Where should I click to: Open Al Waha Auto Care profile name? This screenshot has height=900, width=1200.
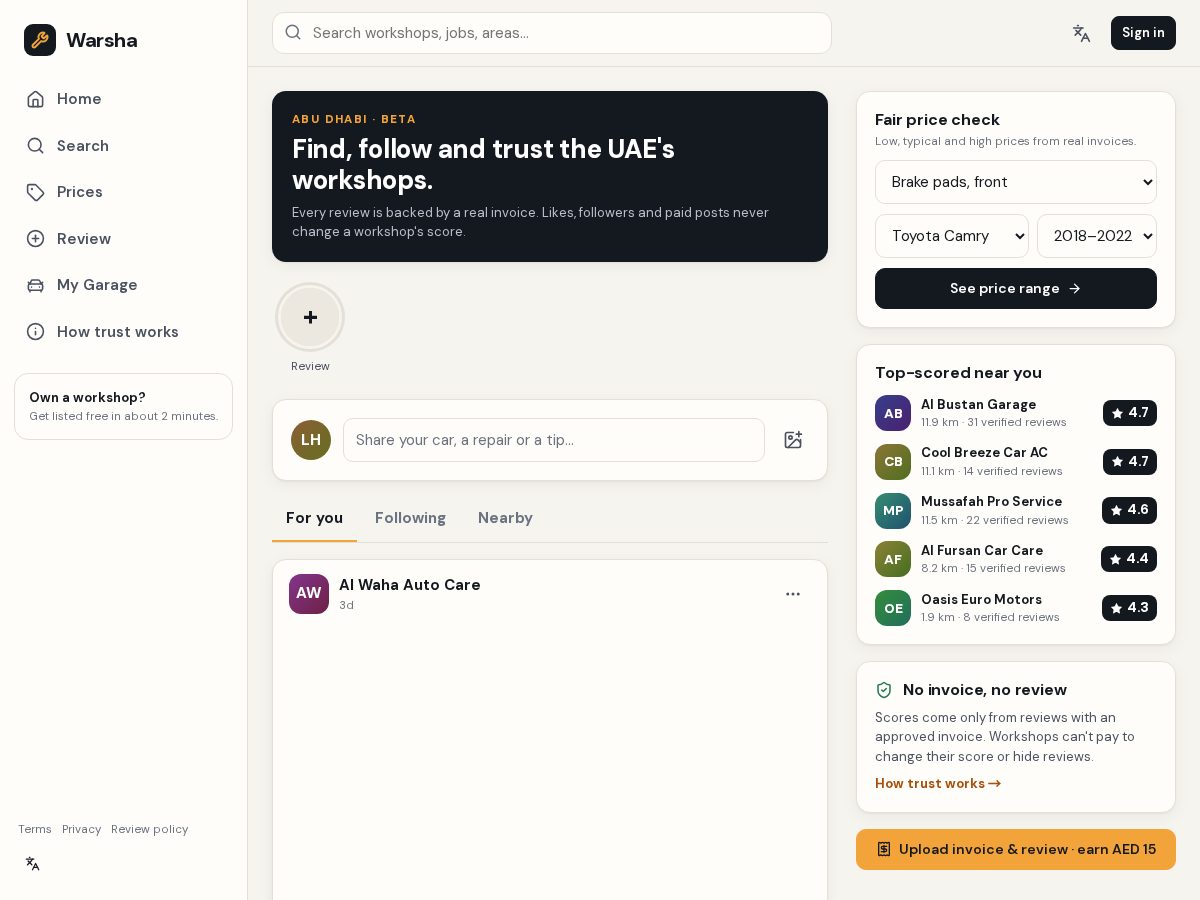coord(410,585)
